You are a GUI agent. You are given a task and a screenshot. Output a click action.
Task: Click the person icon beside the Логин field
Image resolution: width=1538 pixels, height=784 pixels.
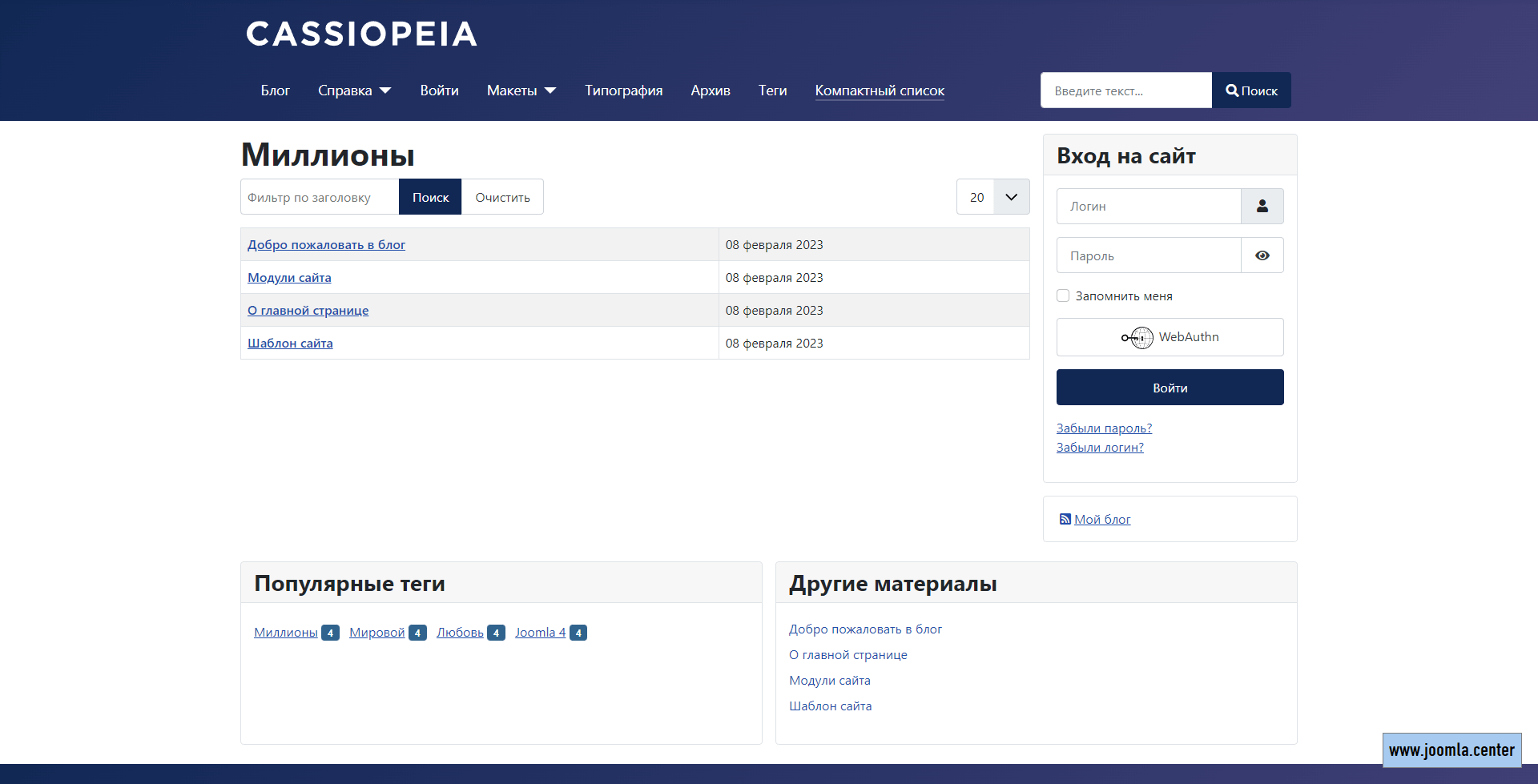(1262, 206)
